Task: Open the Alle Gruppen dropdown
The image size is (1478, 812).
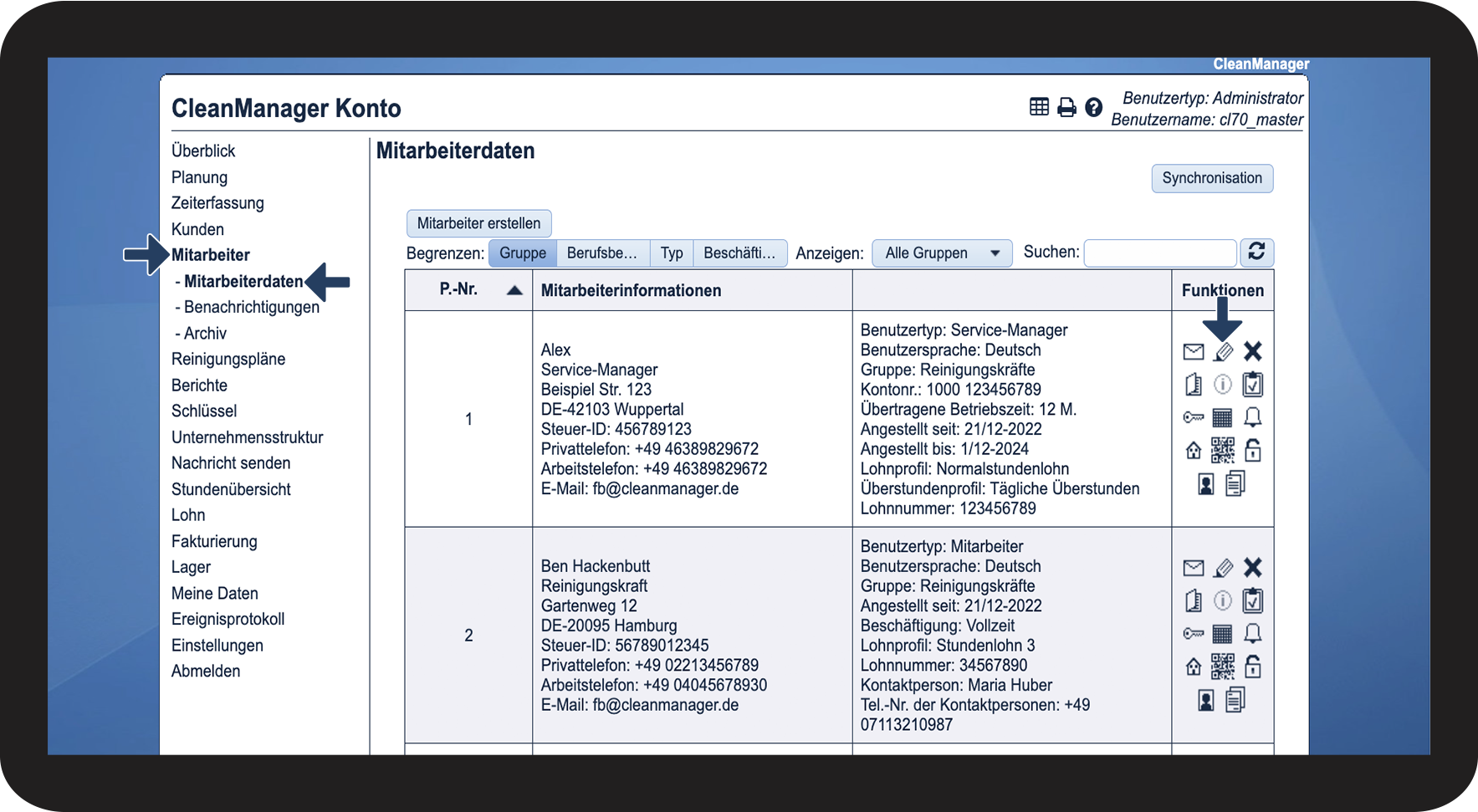Action: (942, 253)
